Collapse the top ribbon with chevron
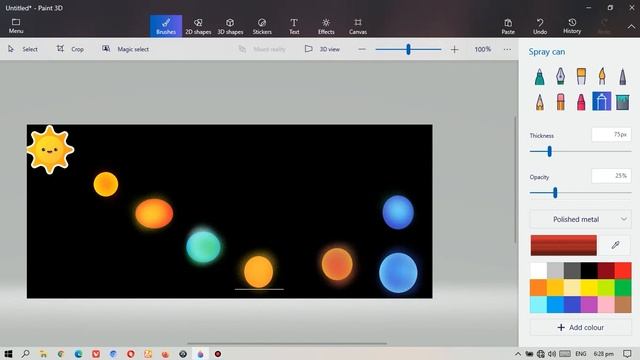 pos(631,27)
